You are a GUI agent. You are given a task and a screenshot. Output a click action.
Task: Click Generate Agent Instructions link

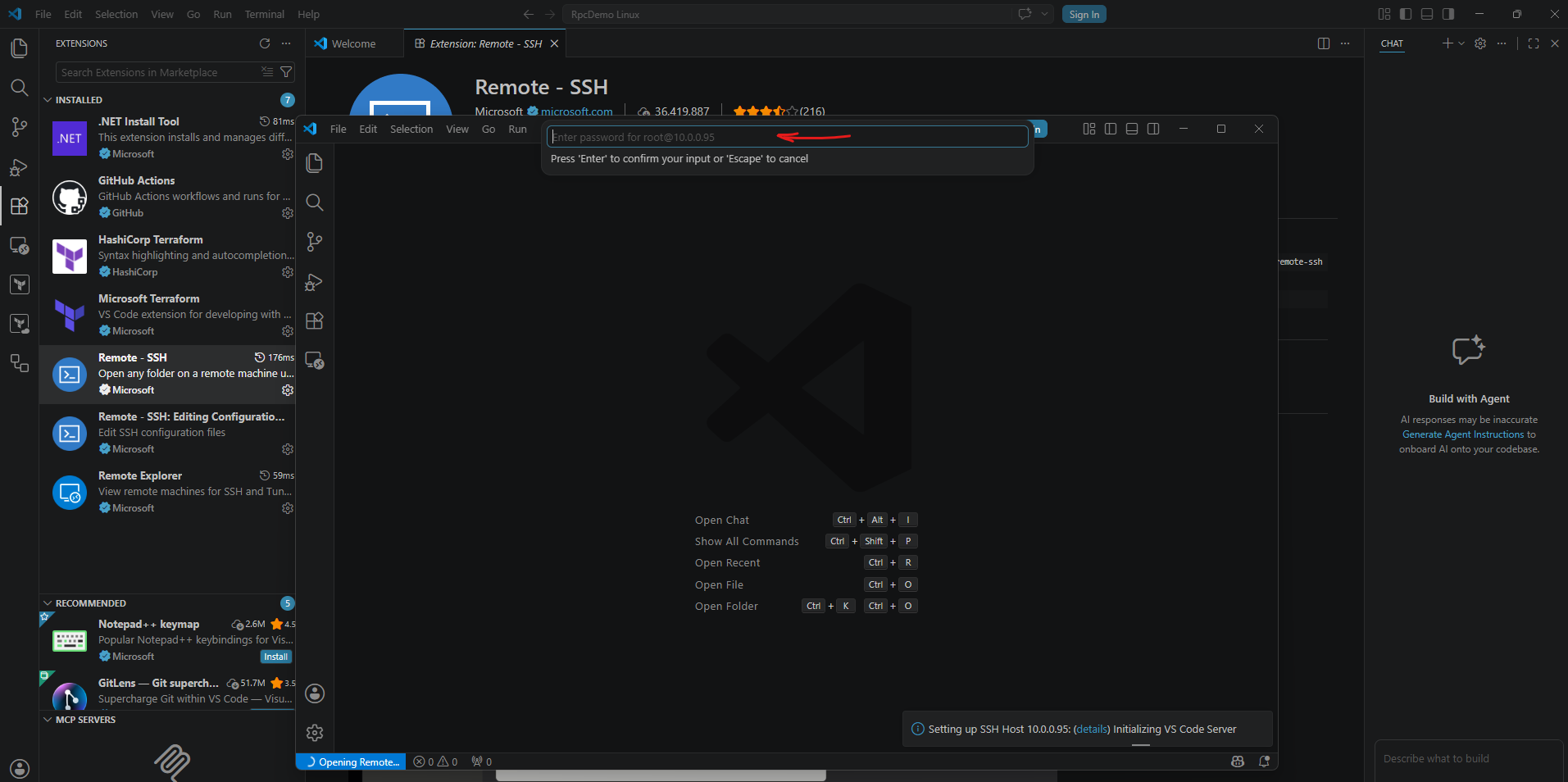pyautogui.click(x=1463, y=434)
